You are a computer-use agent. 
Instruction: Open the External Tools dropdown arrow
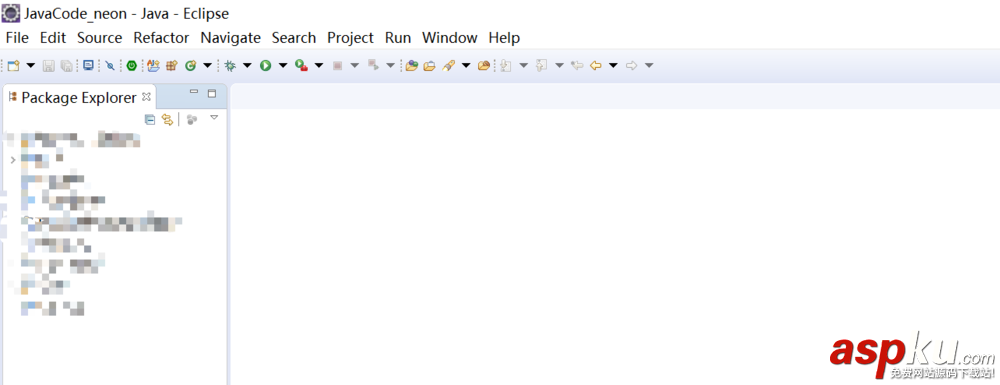tap(319, 65)
